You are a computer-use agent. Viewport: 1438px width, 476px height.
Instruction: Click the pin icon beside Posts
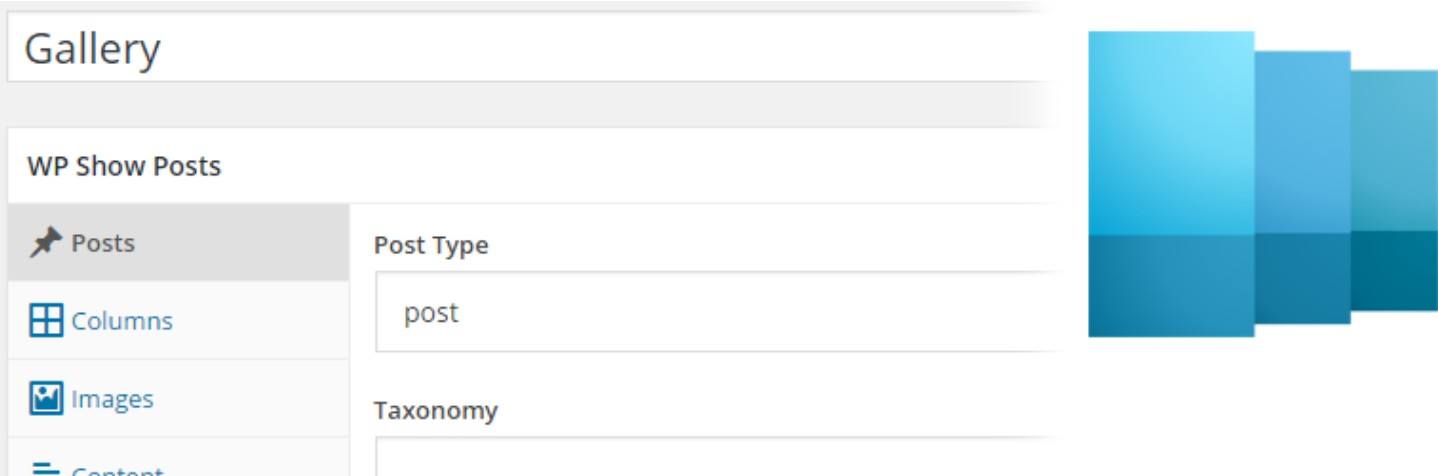point(43,243)
